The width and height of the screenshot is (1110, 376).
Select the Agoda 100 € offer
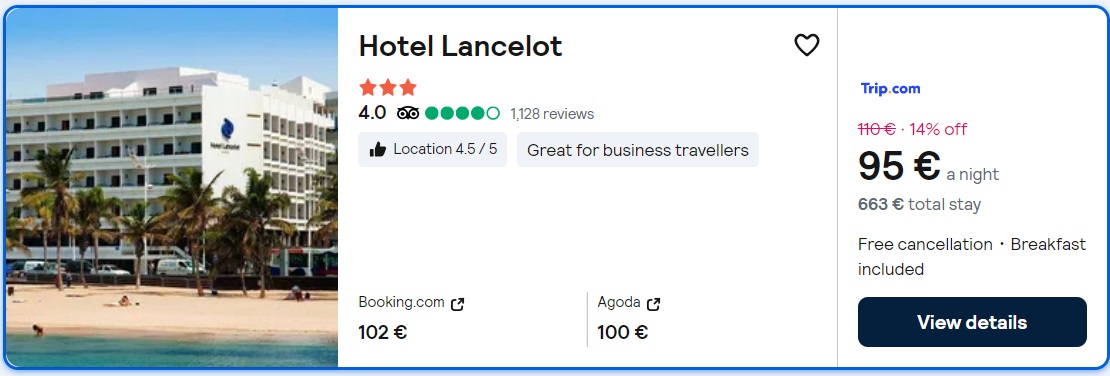[x=629, y=318]
